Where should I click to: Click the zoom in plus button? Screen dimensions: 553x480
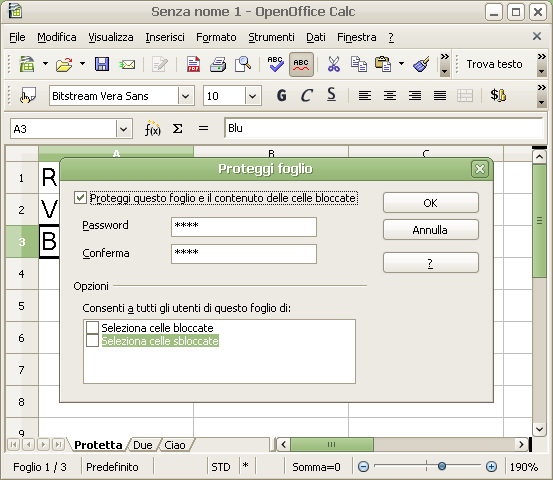click(491, 467)
